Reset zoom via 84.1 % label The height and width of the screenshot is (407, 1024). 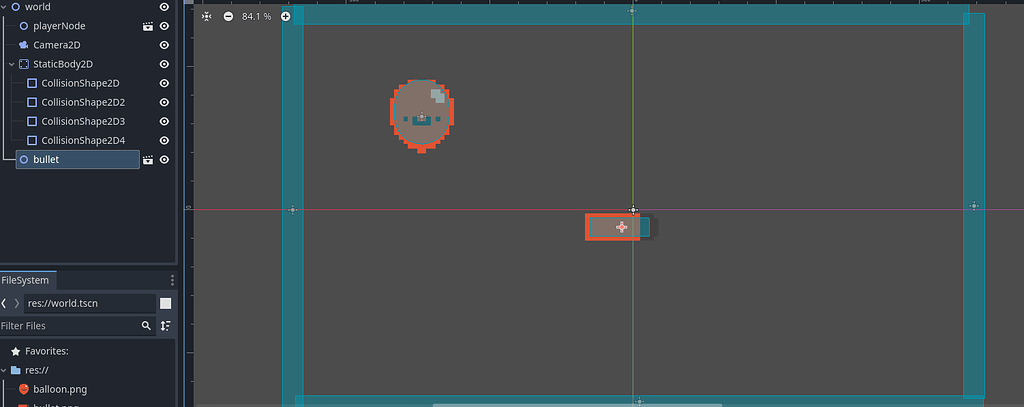tap(257, 16)
